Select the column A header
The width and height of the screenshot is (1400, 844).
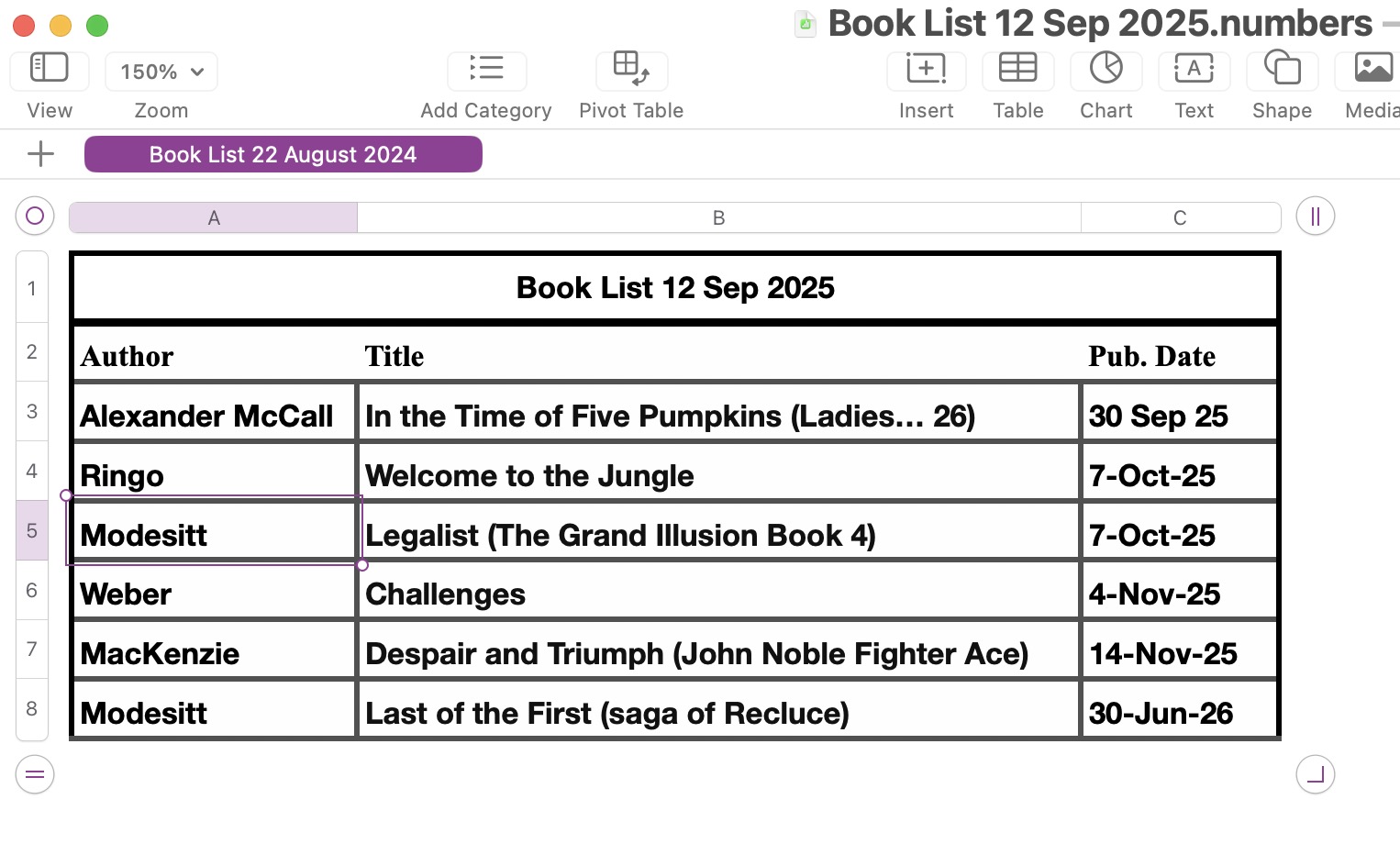tap(213, 217)
